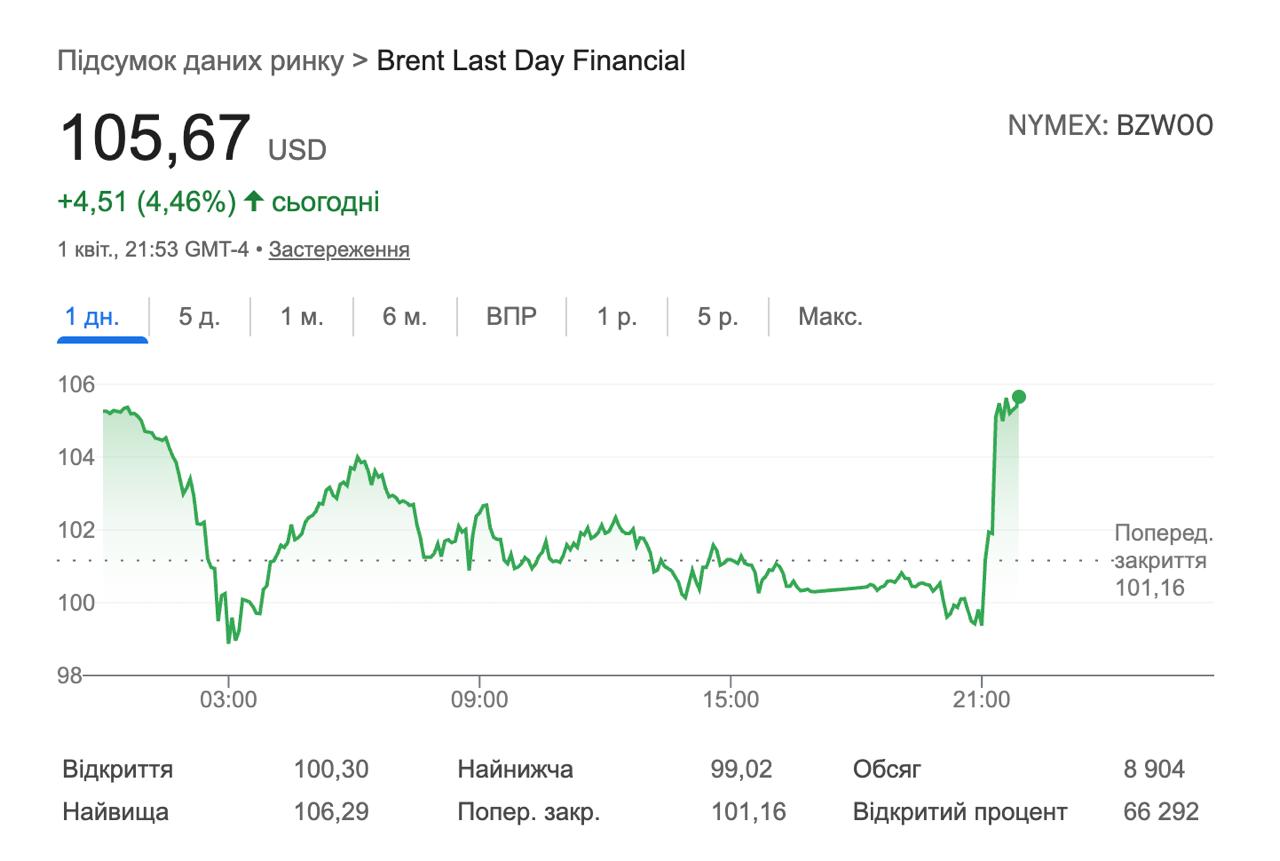
Task: Click the Підсумок даних ринку breadcrumb
Action: [x=201, y=61]
